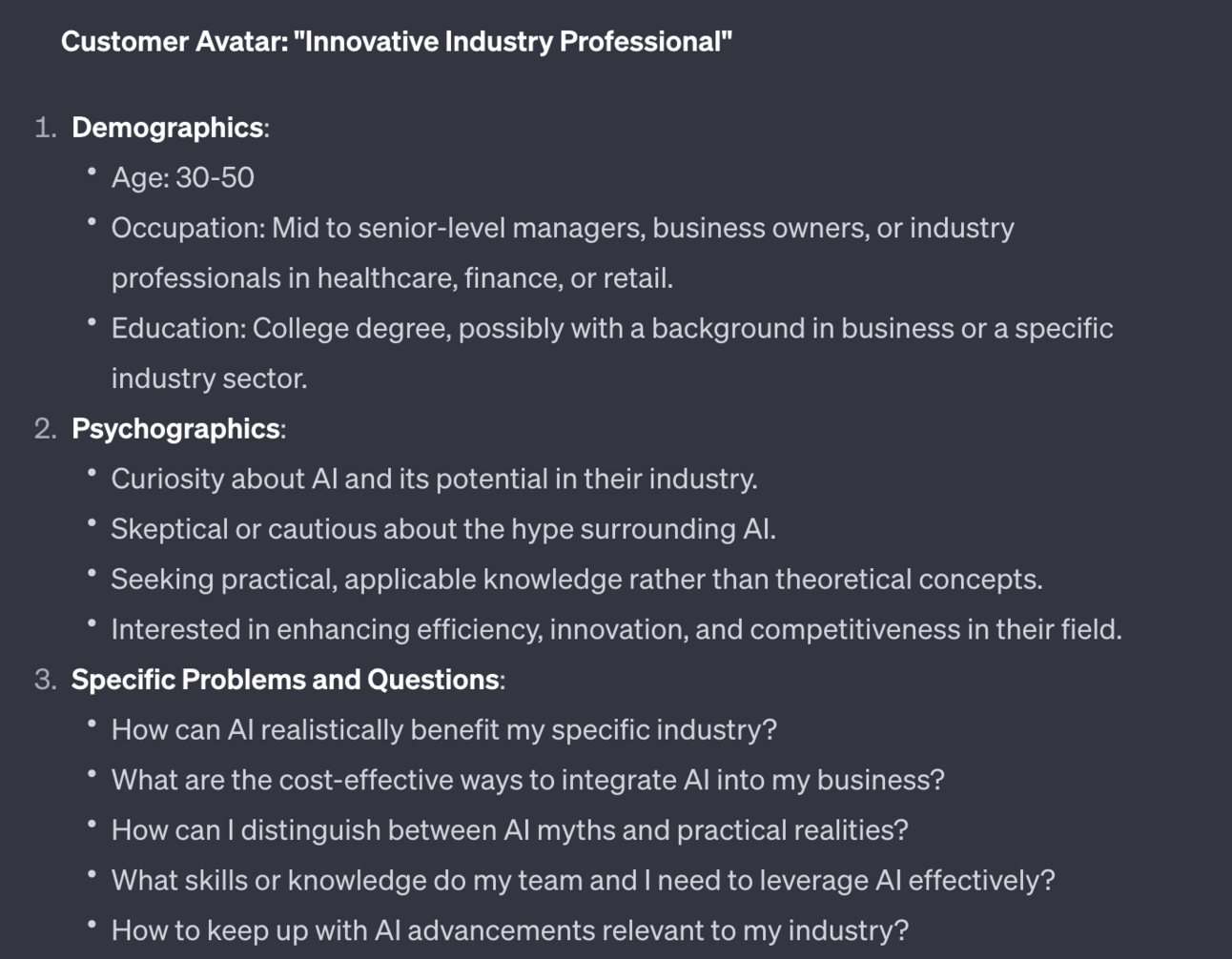Click the "cost-effective ways to integrate AI" question
Viewport: 1232px width, 959px height.
527,781
